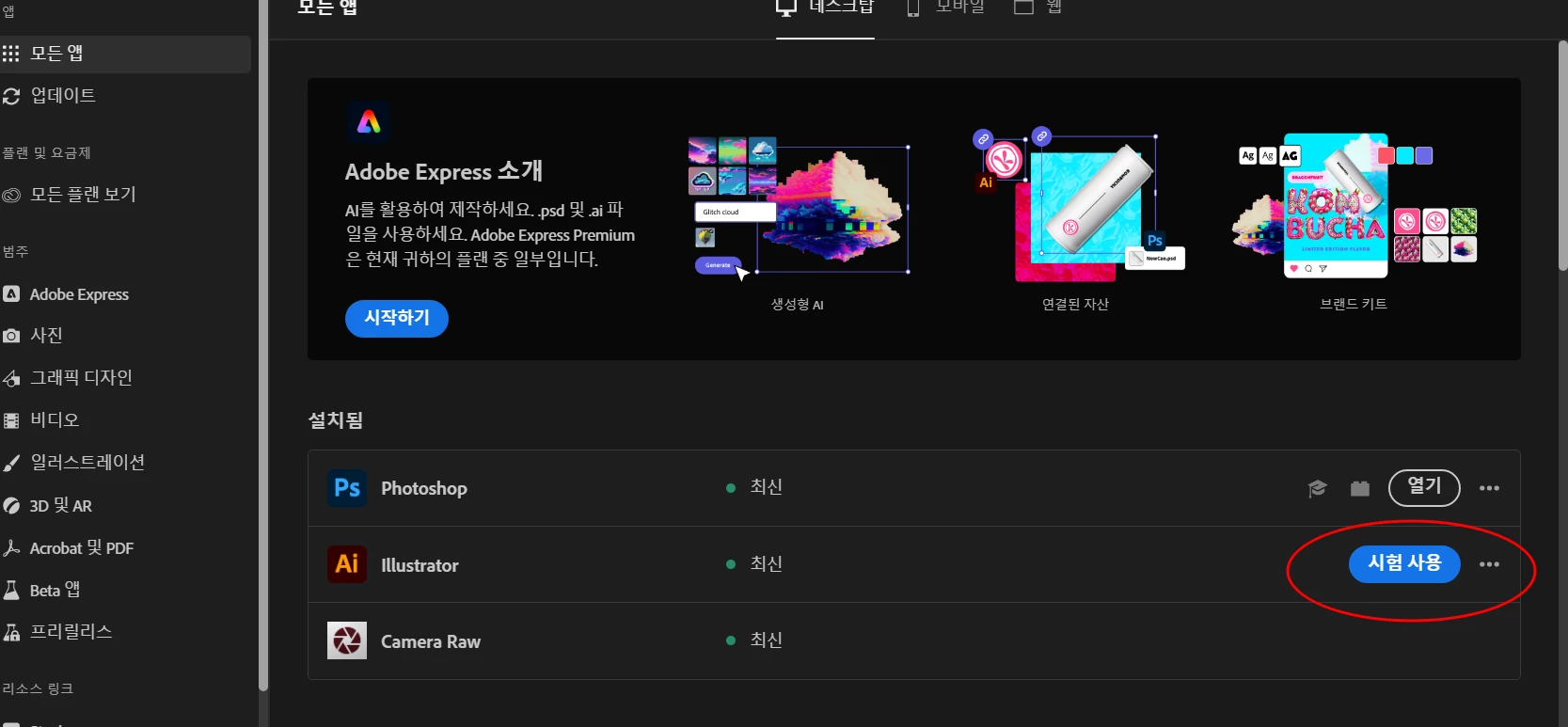Open the 연결된 자산 banner image
This screenshot has height=727, width=1568.
tap(1077, 206)
